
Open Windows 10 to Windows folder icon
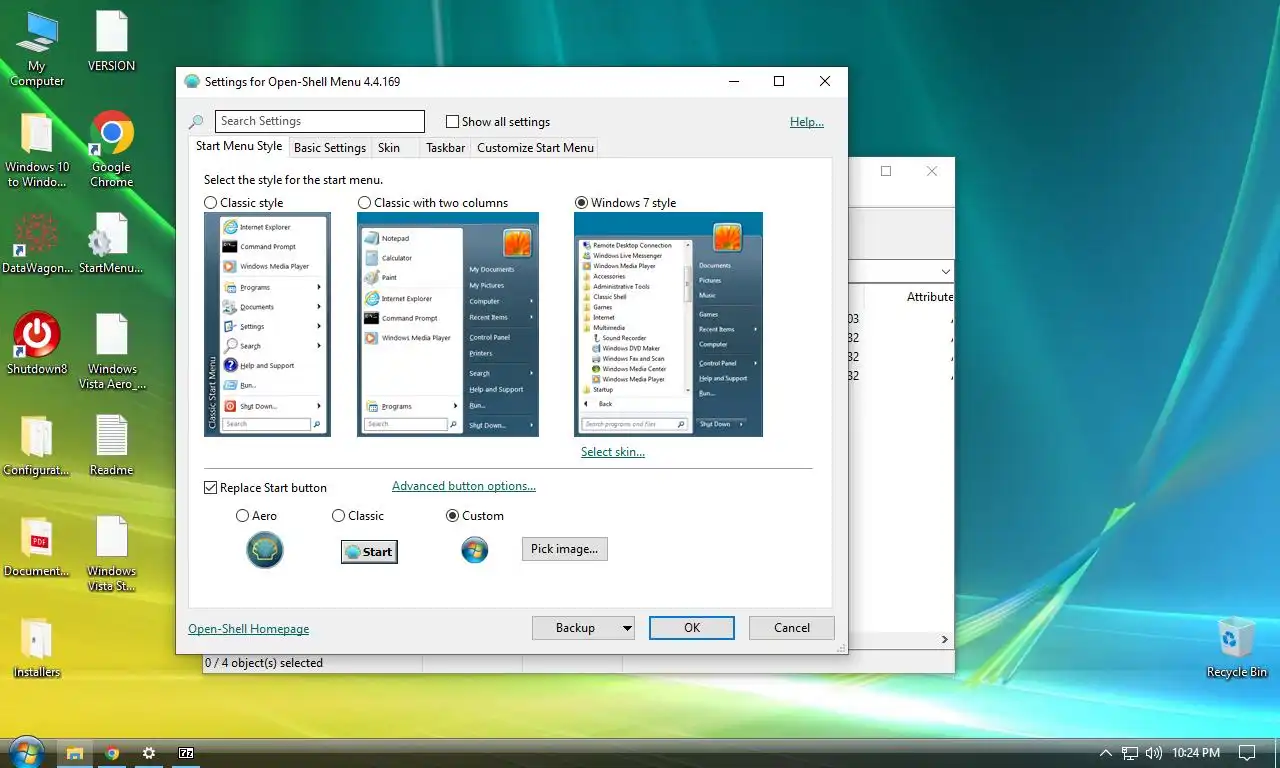coord(37,150)
